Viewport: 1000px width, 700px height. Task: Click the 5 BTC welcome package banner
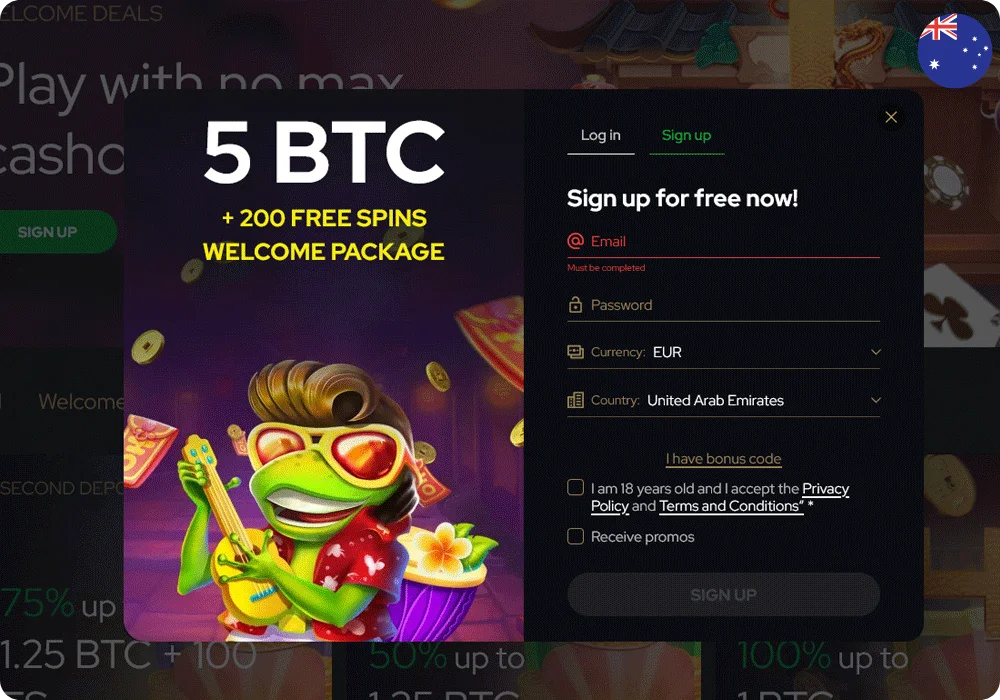coord(324,190)
